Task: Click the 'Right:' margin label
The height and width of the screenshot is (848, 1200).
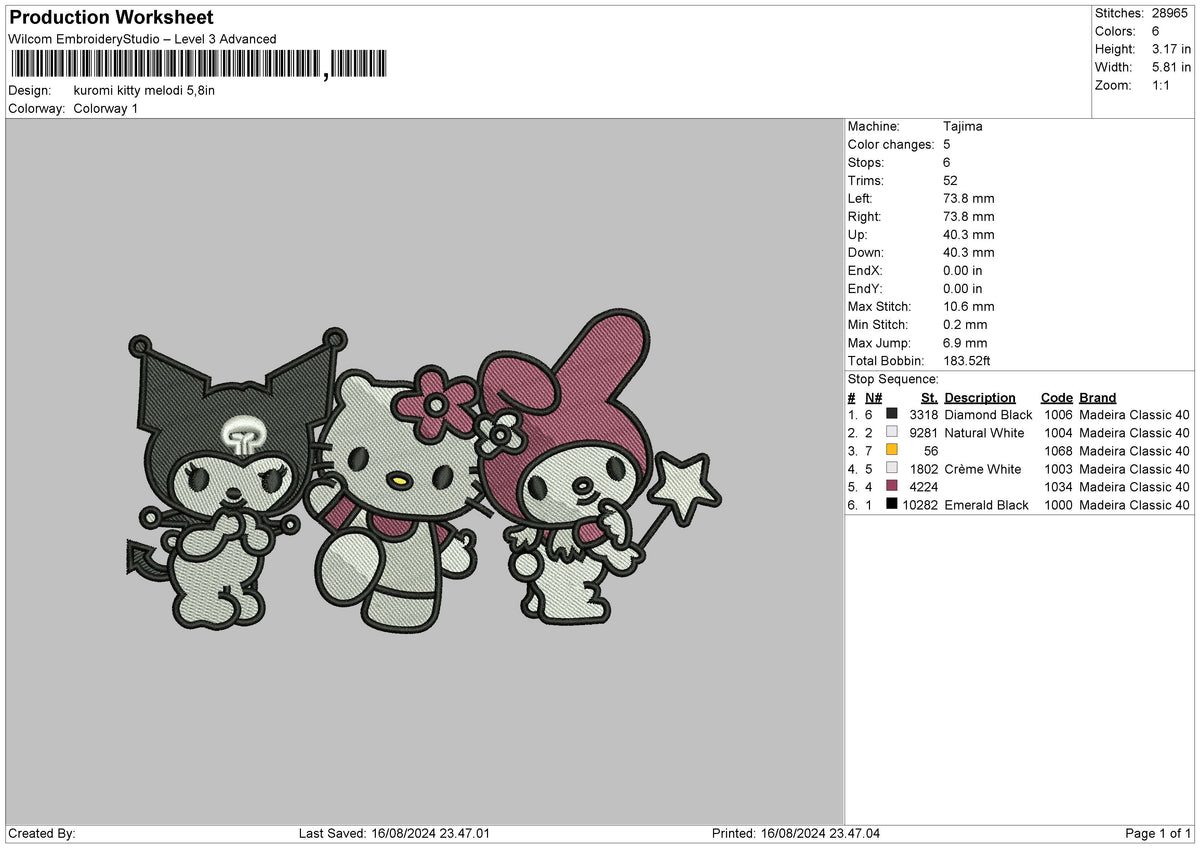Action: (x=865, y=217)
